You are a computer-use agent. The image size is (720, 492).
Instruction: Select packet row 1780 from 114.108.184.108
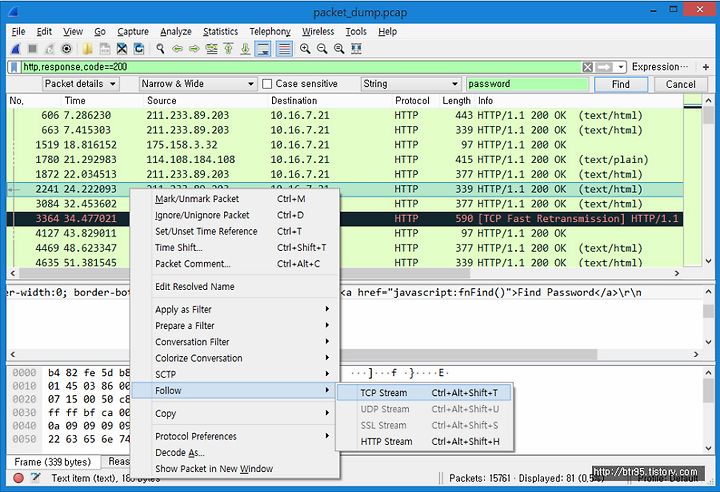[x=345, y=159]
